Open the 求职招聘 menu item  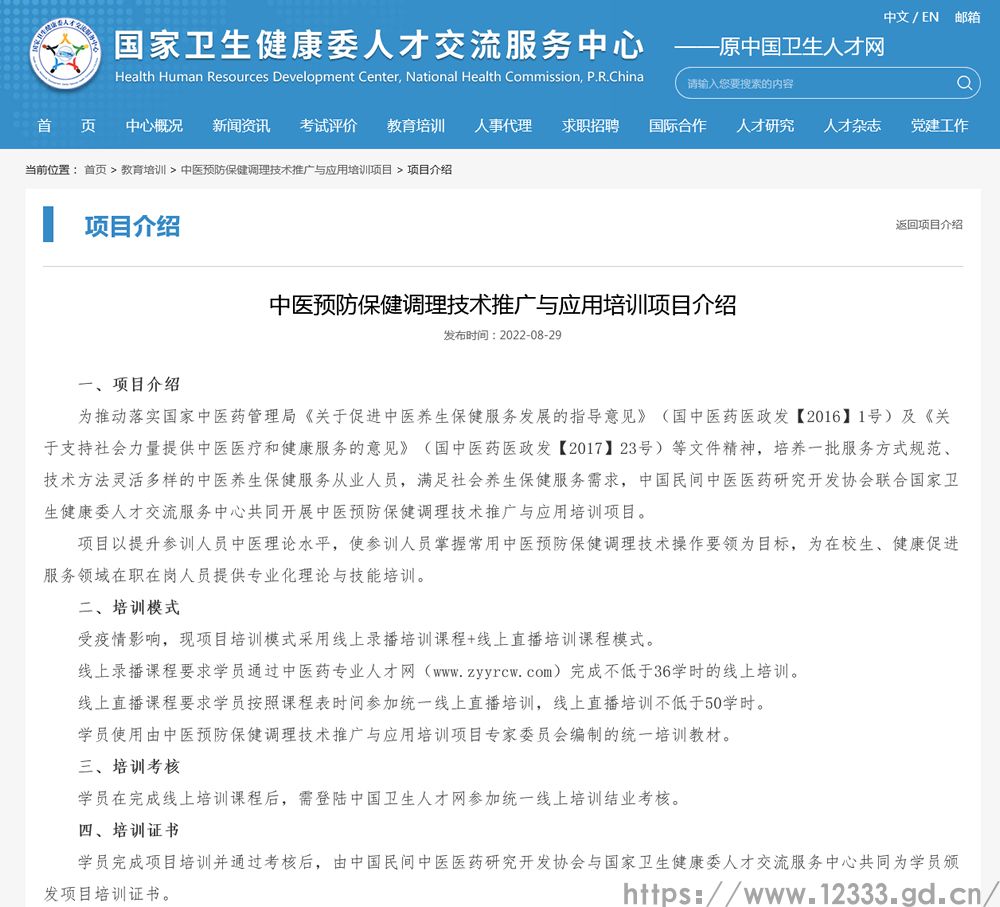click(x=591, y=126)
